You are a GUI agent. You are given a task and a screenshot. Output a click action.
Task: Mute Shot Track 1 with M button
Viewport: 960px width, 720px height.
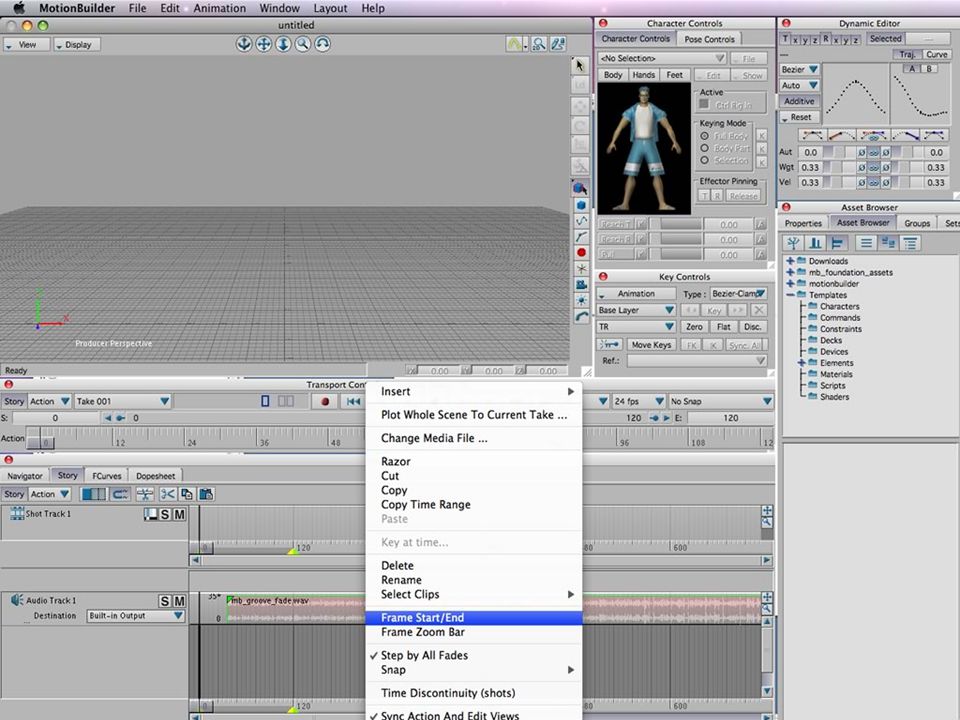(179, 514)
